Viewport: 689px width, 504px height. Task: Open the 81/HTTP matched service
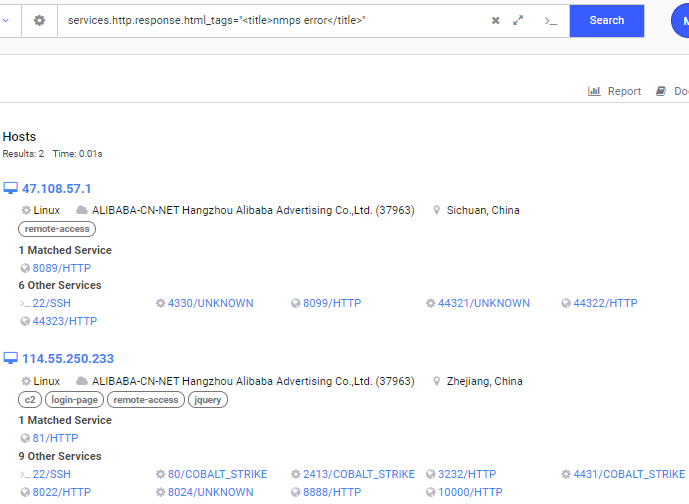[55, 438]
